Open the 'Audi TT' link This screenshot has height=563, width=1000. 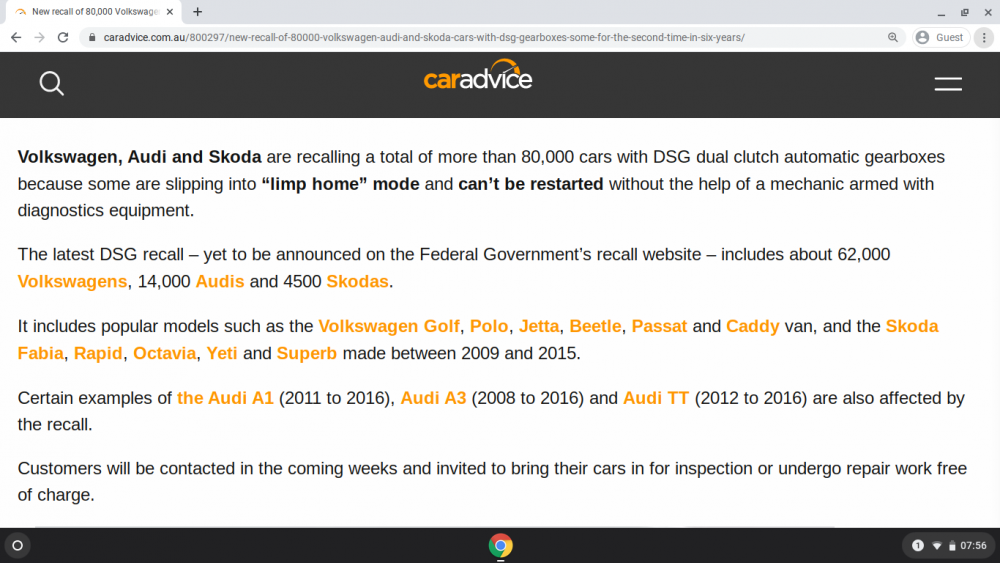(x=656, y=398)
